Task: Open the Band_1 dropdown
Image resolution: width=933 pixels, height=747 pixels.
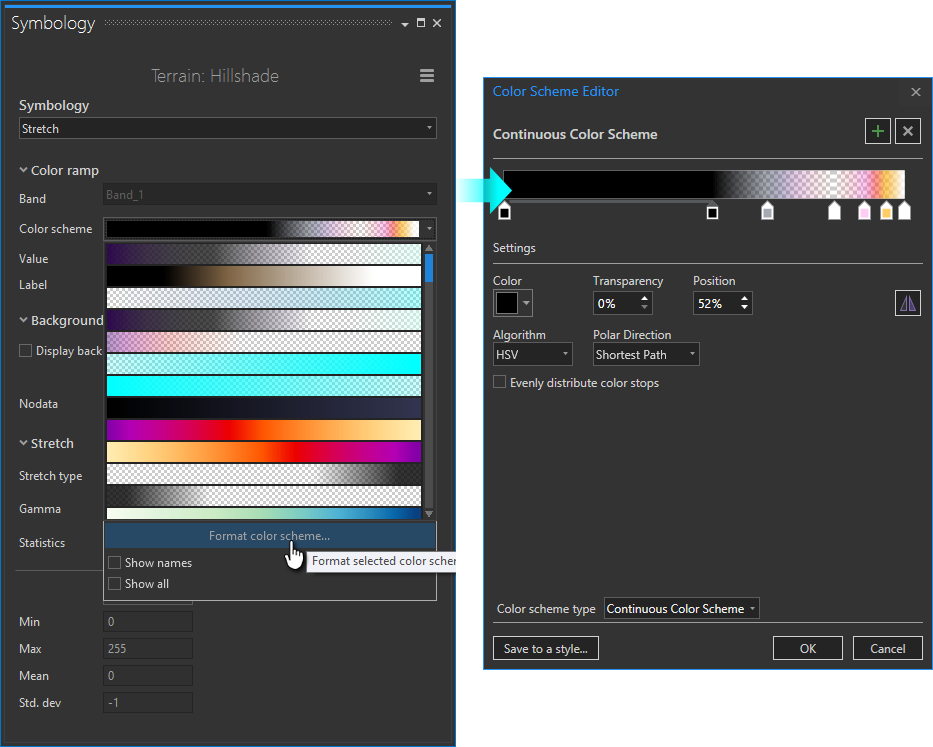Action: (270, 195)
